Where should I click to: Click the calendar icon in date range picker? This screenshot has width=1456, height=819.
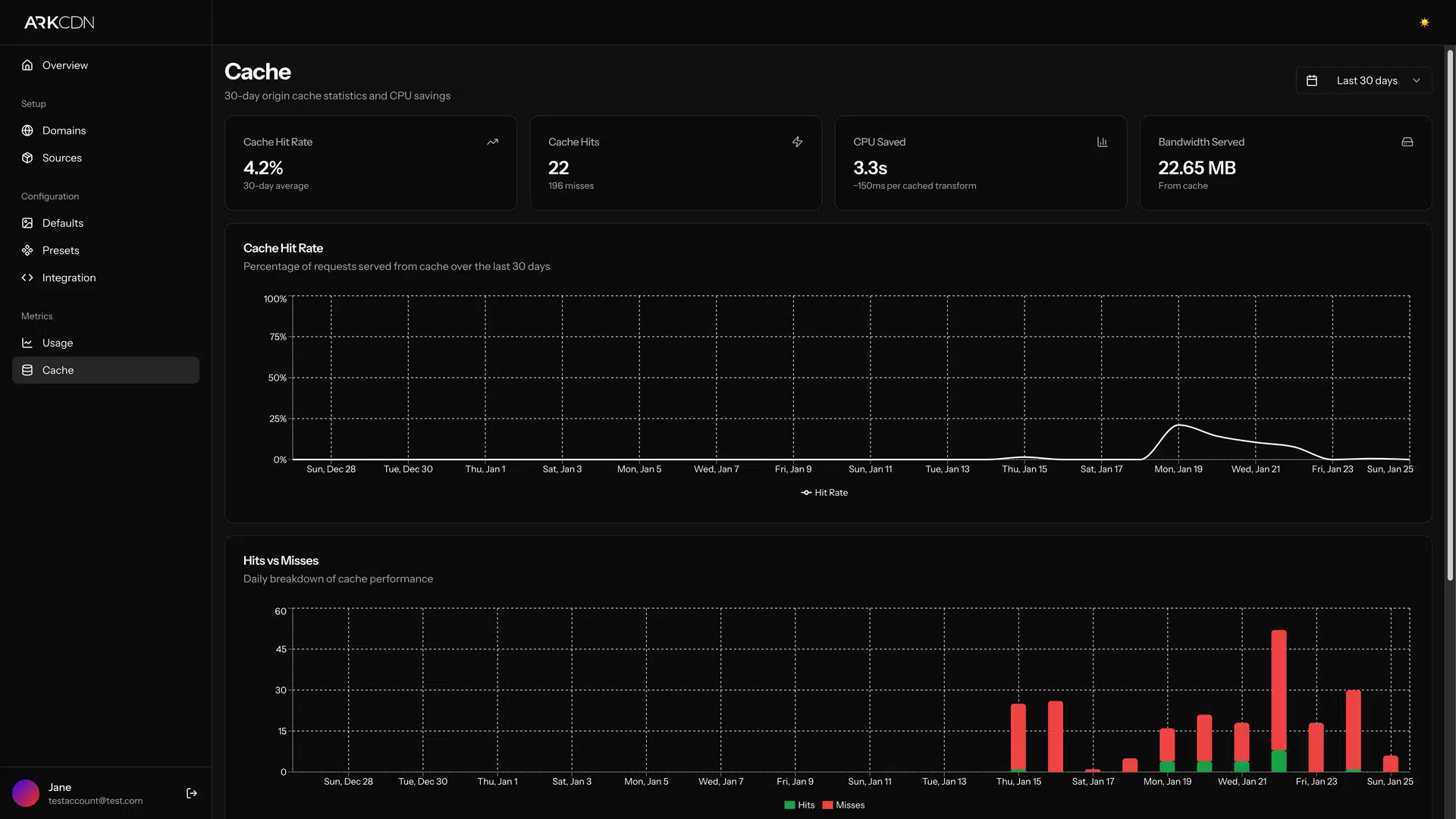pos(1312,80)
